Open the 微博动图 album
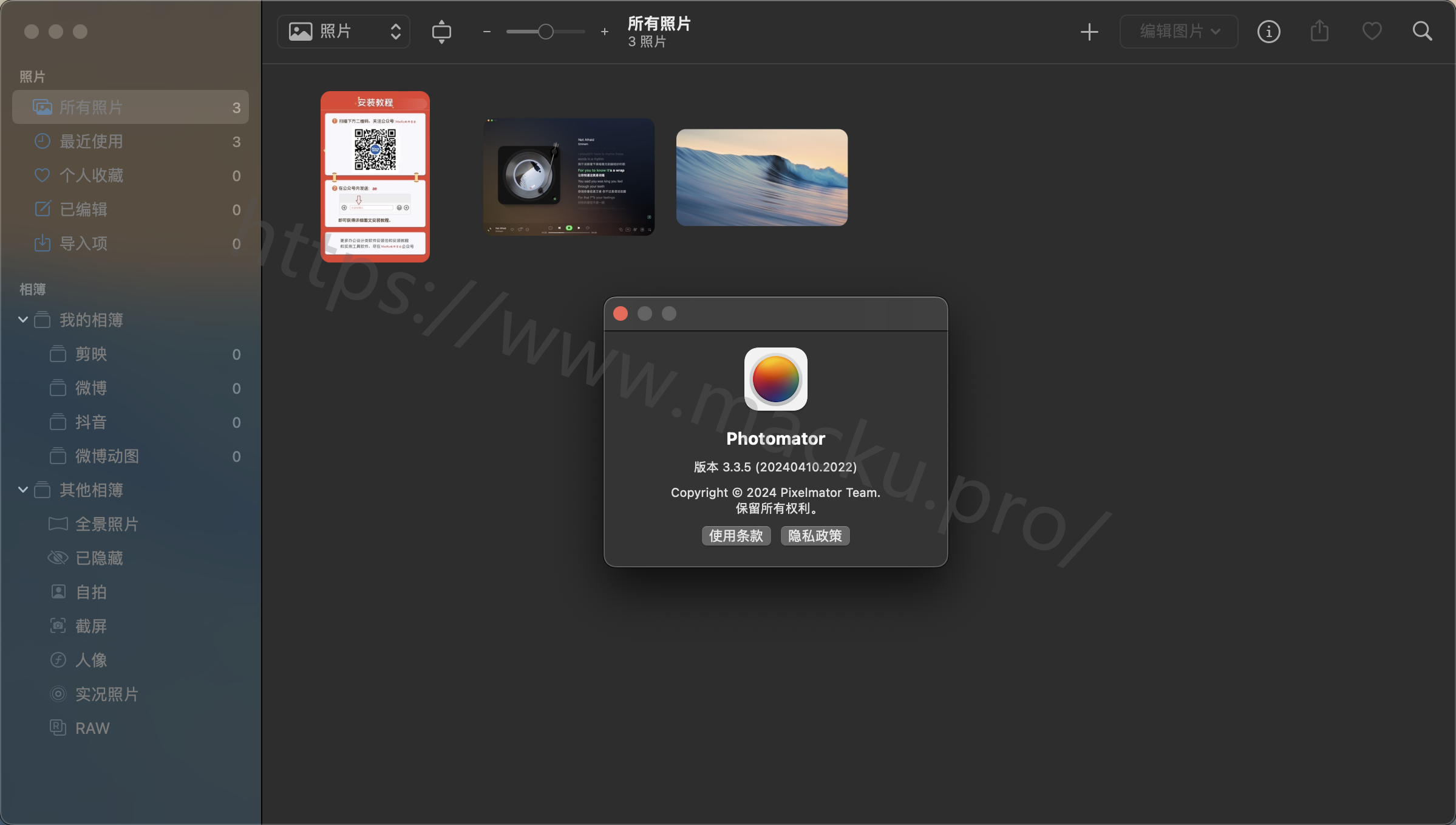This screenshot has width=1456, height=825. [x=131, y=456]
